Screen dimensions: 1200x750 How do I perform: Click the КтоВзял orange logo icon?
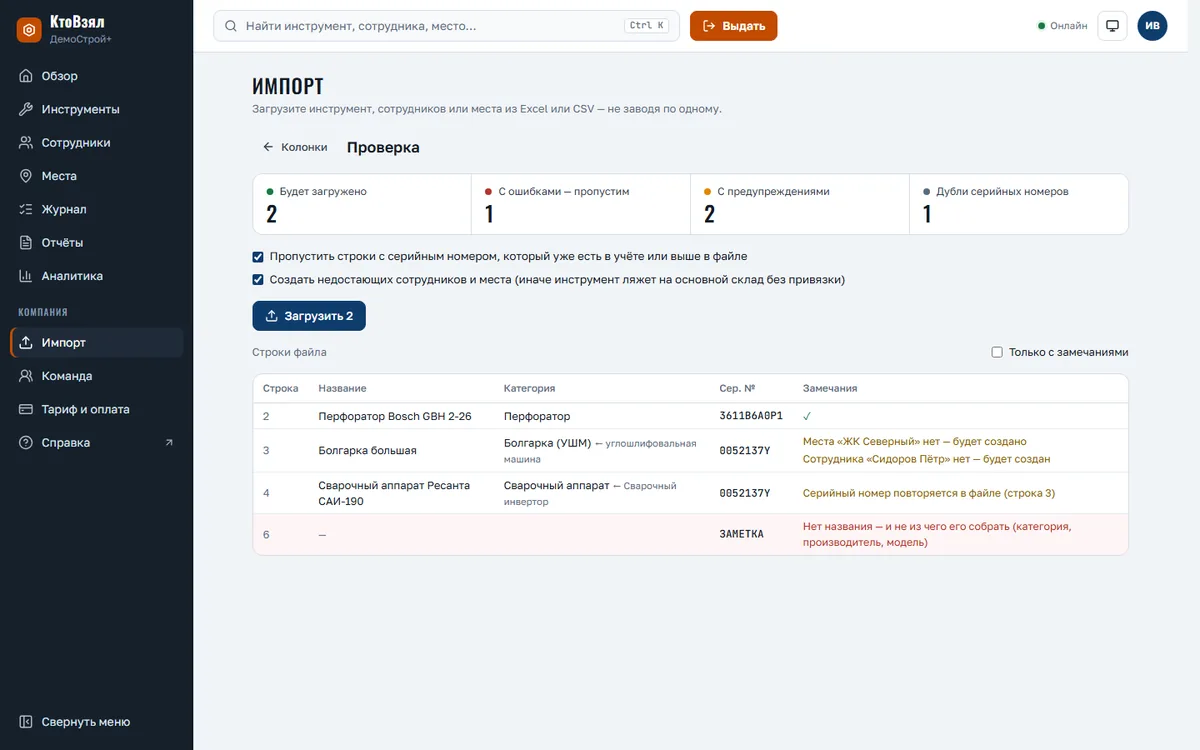click(29, 30)
